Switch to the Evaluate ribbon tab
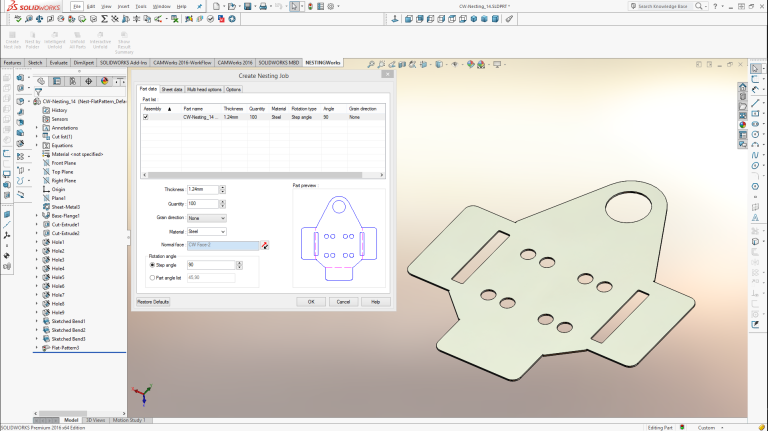 point(58,63)
